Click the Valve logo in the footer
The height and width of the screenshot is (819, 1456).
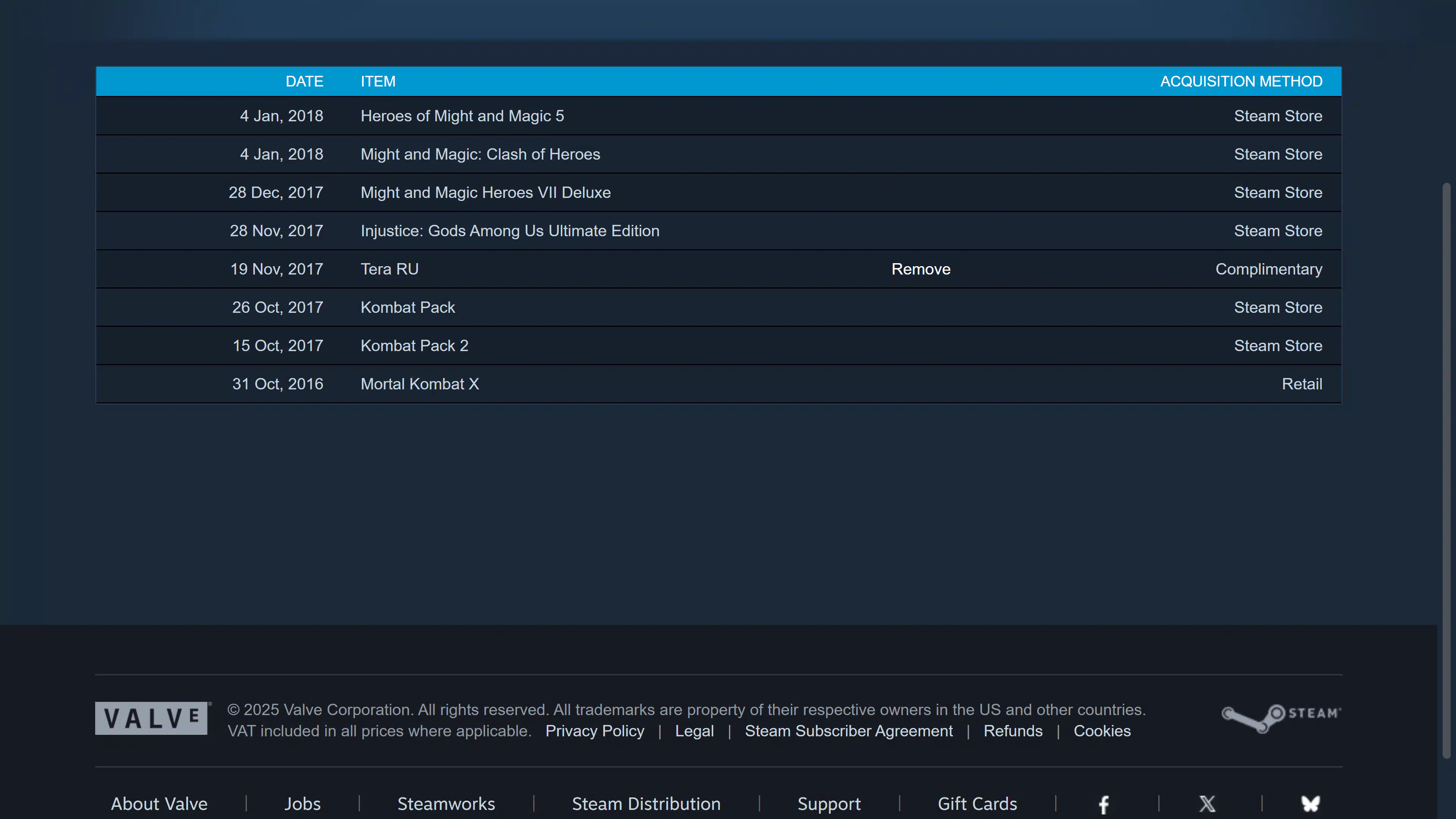pos(152,719)
